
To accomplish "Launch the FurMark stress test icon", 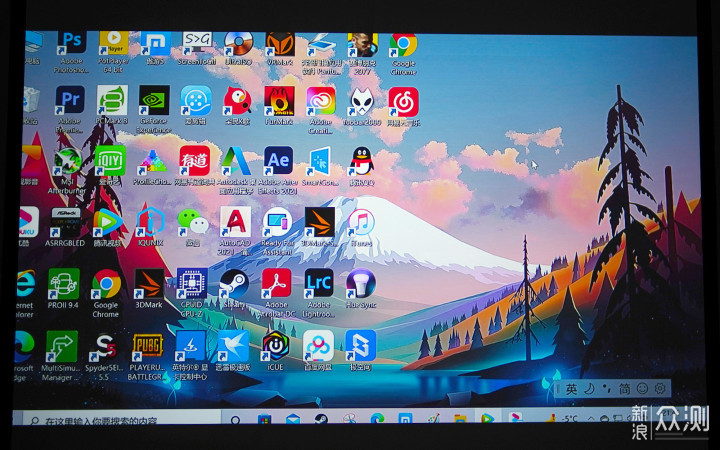I will [279, 101].
